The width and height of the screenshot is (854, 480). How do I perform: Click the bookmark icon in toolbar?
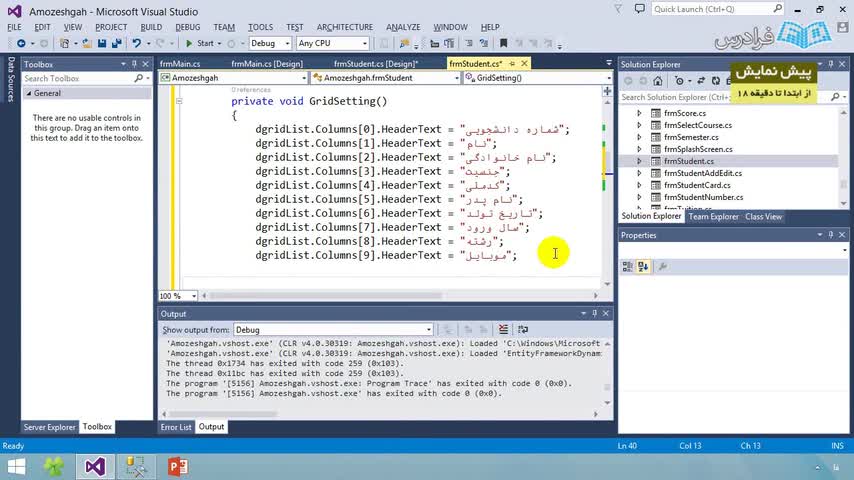pyautogui.click(x=503, y=43)
